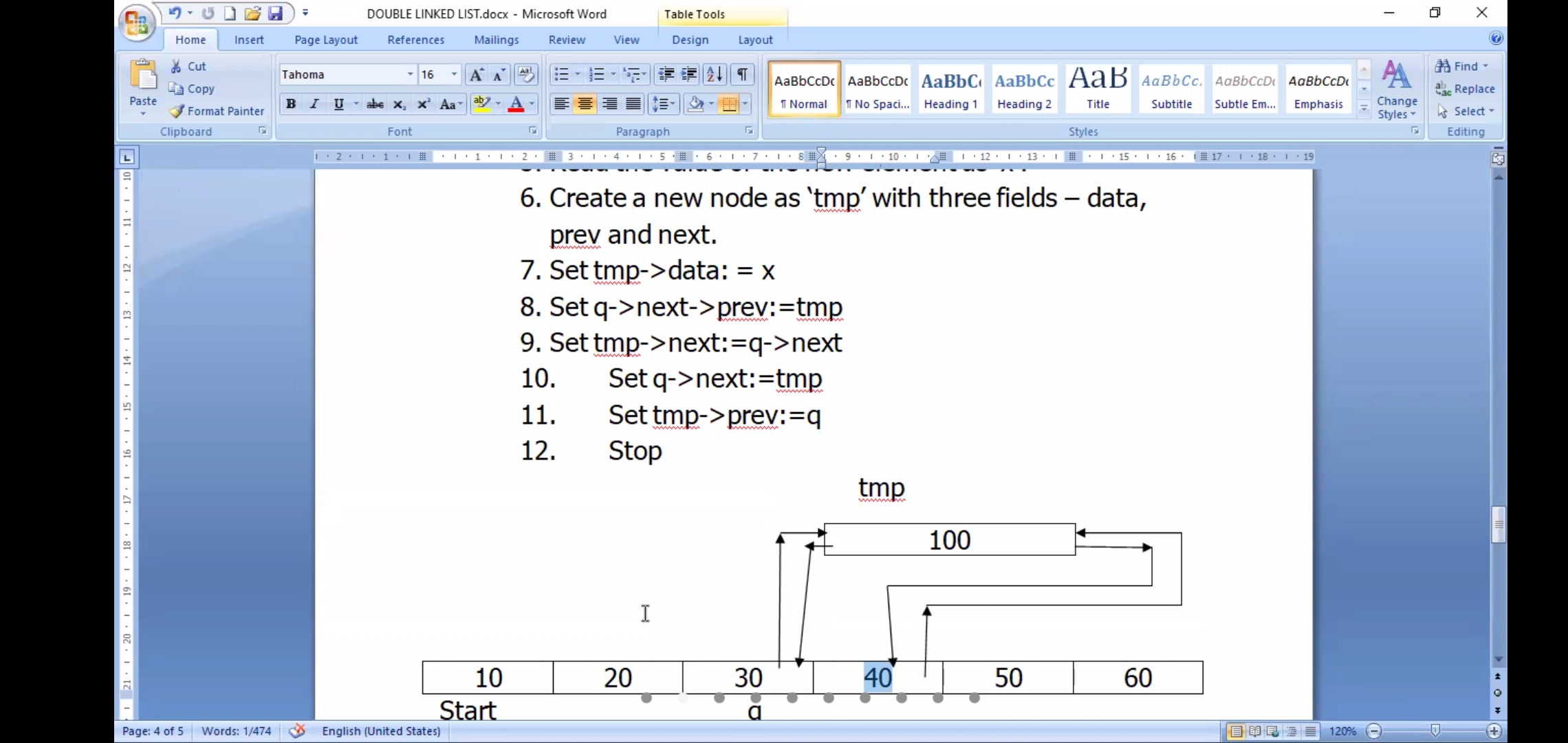Click the Clear Formatting icon
1568x743 pixels.
526,74
